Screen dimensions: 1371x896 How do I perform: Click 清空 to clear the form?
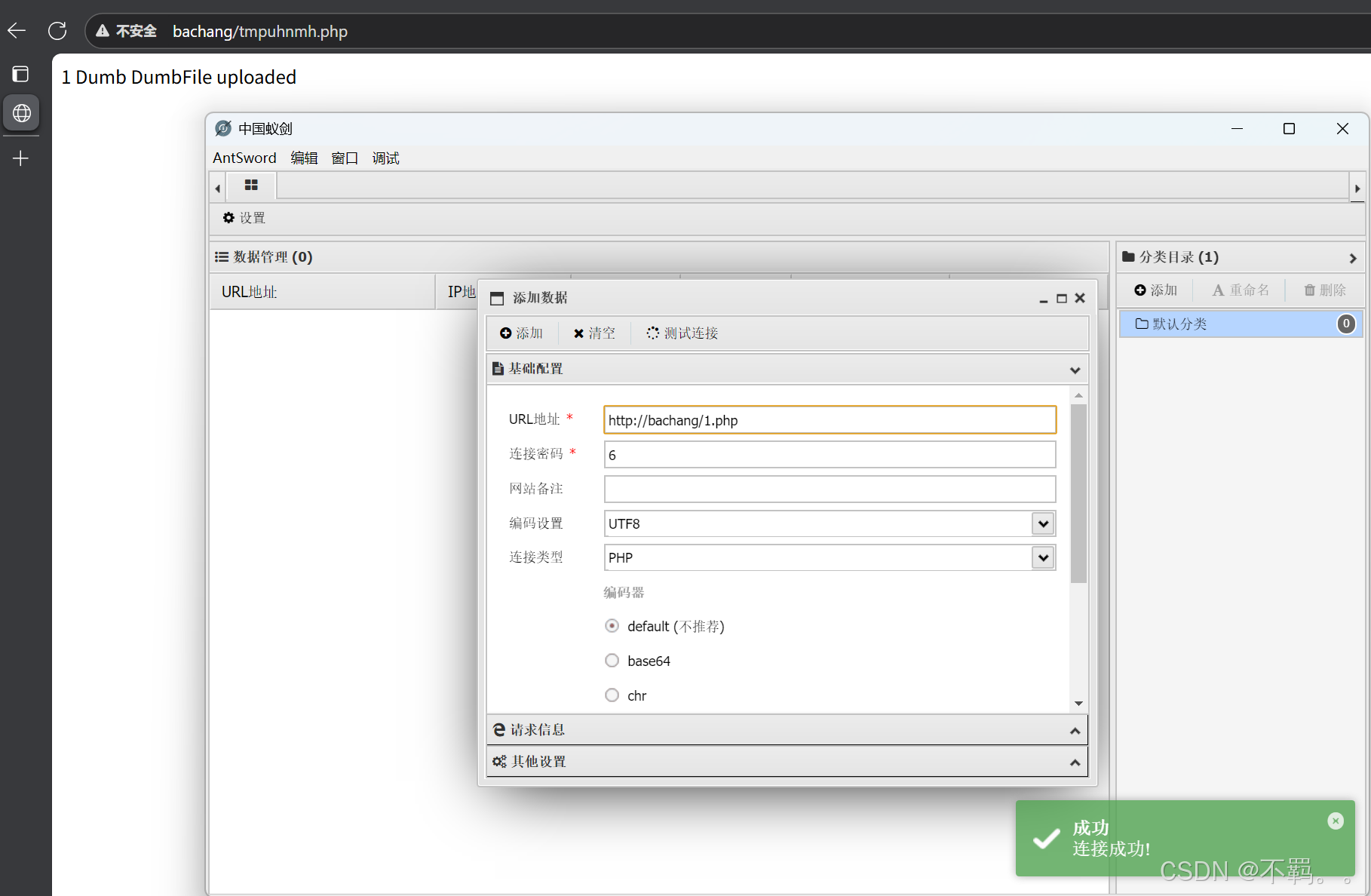(594, 333)
